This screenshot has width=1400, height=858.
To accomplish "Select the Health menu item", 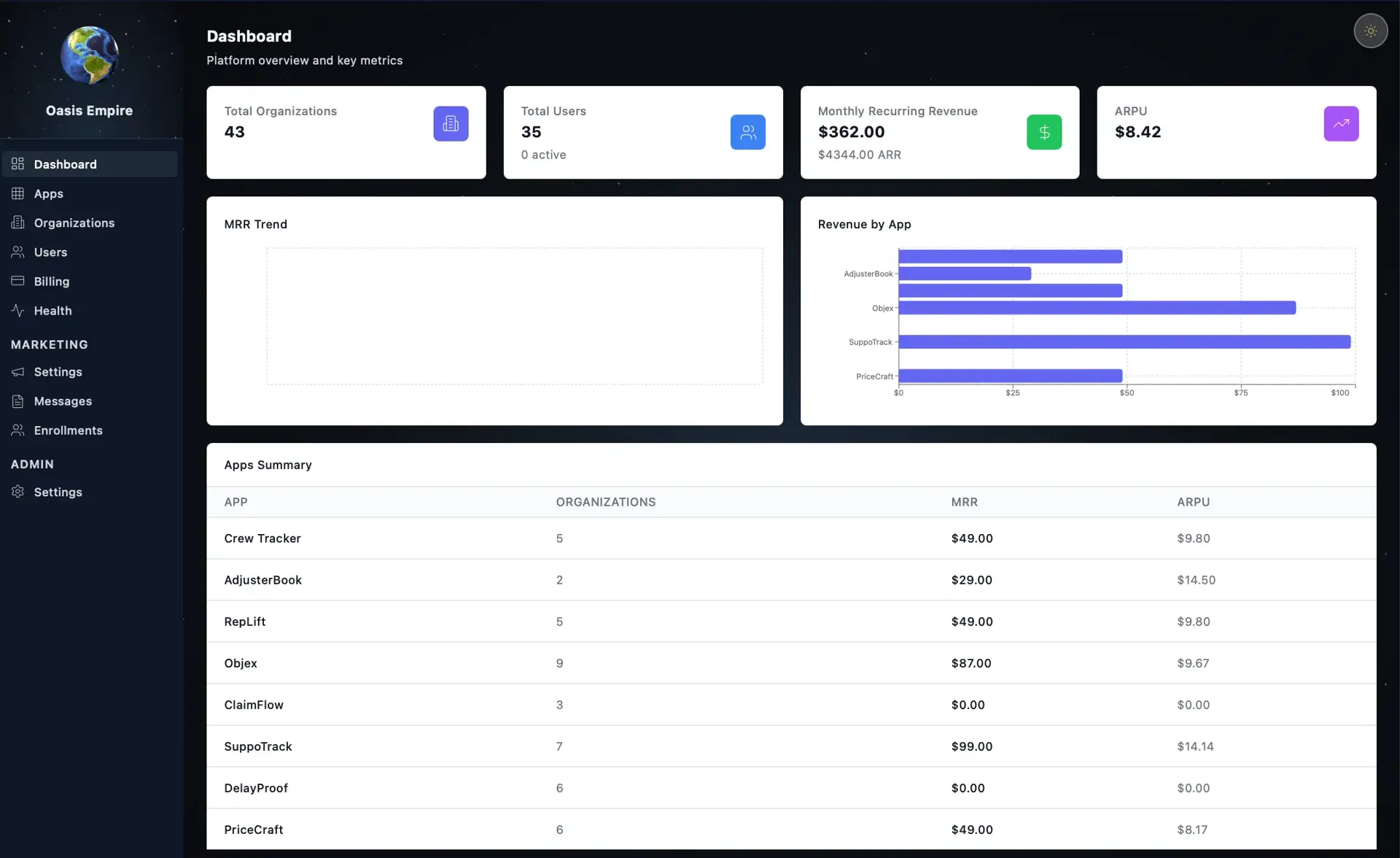I will click(90, 310).
